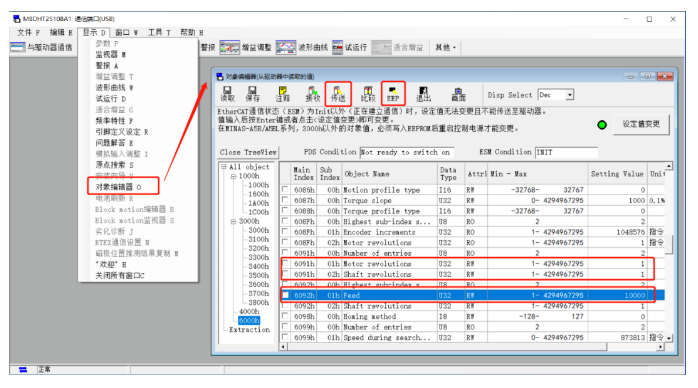Click the Object Name column header
Screen dimensions: 698x388
[389, 174]
